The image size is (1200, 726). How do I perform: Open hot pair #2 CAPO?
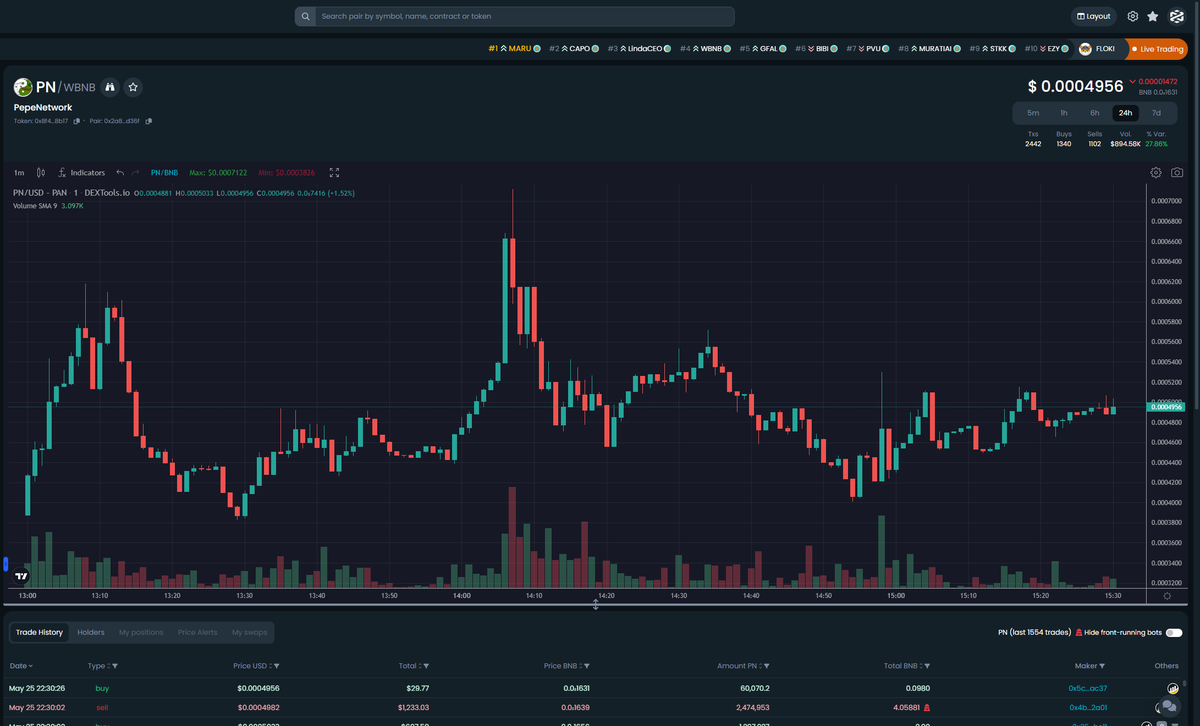(574, 48)
